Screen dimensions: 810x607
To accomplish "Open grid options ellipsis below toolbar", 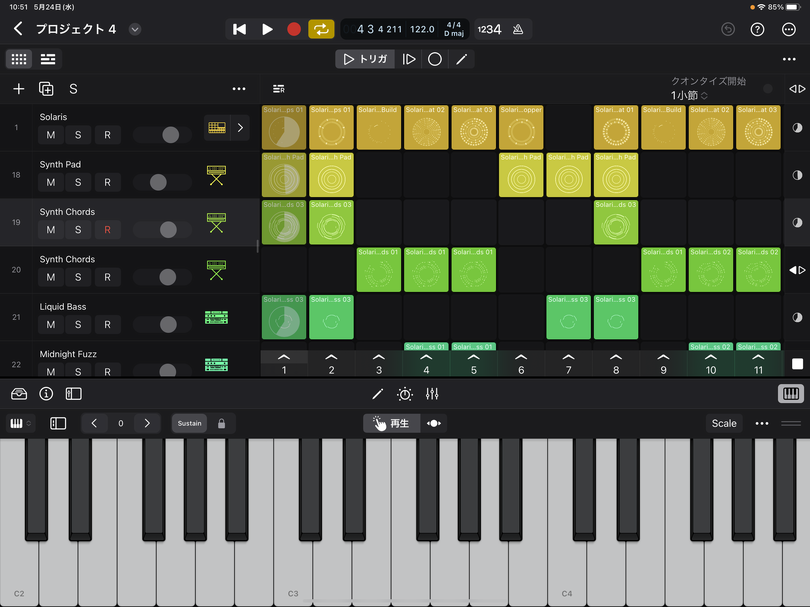I will 789,59.
